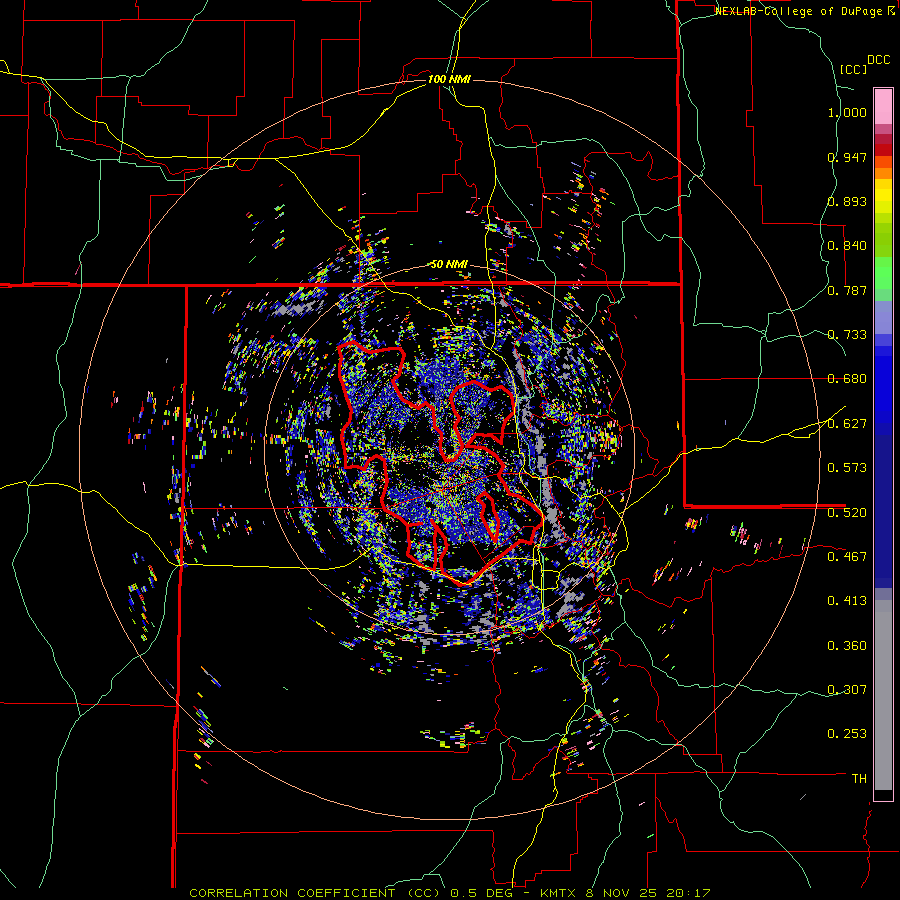Click the 100 NMI range ring label

click(x=449, y=79)
